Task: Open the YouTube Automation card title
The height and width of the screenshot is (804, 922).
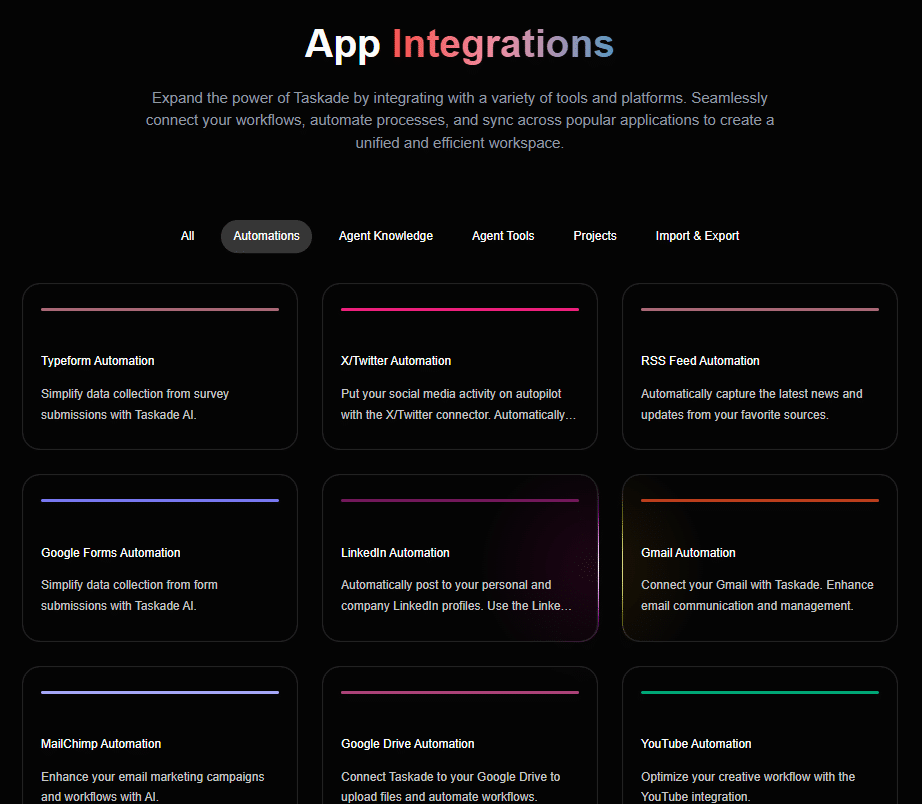Action: [696, 744]
